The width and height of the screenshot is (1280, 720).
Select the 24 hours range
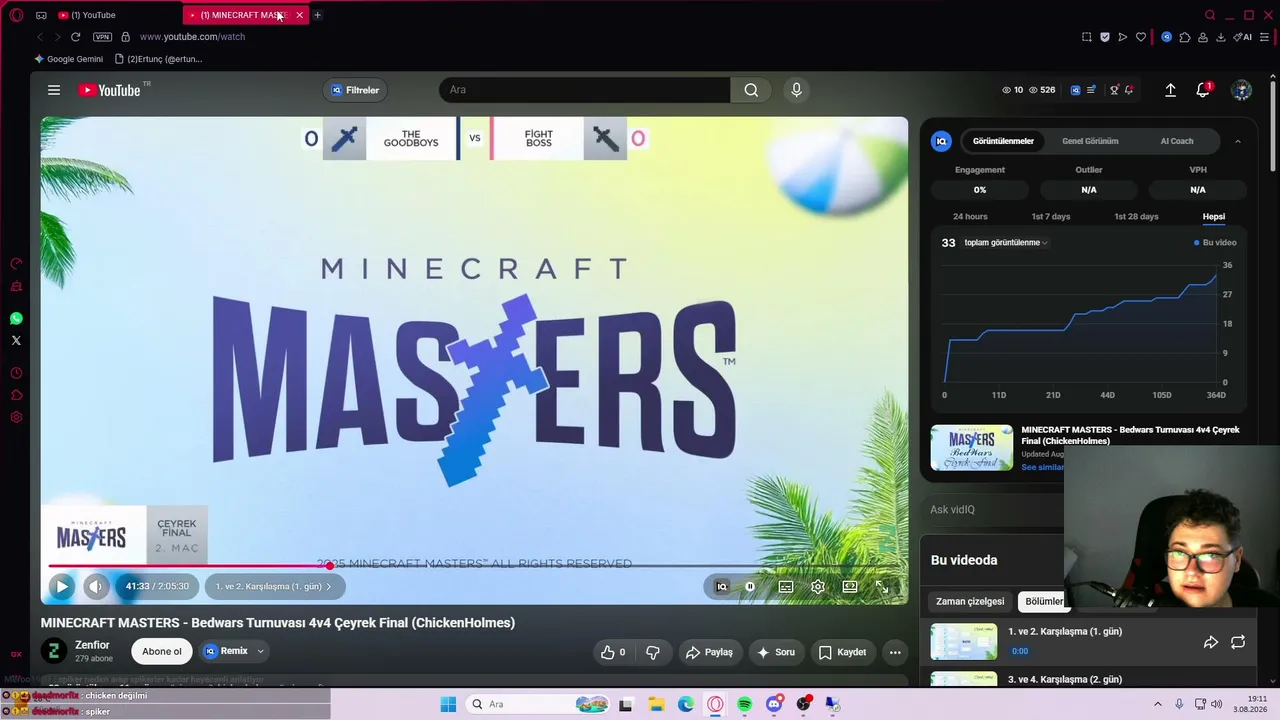point(970,216)
